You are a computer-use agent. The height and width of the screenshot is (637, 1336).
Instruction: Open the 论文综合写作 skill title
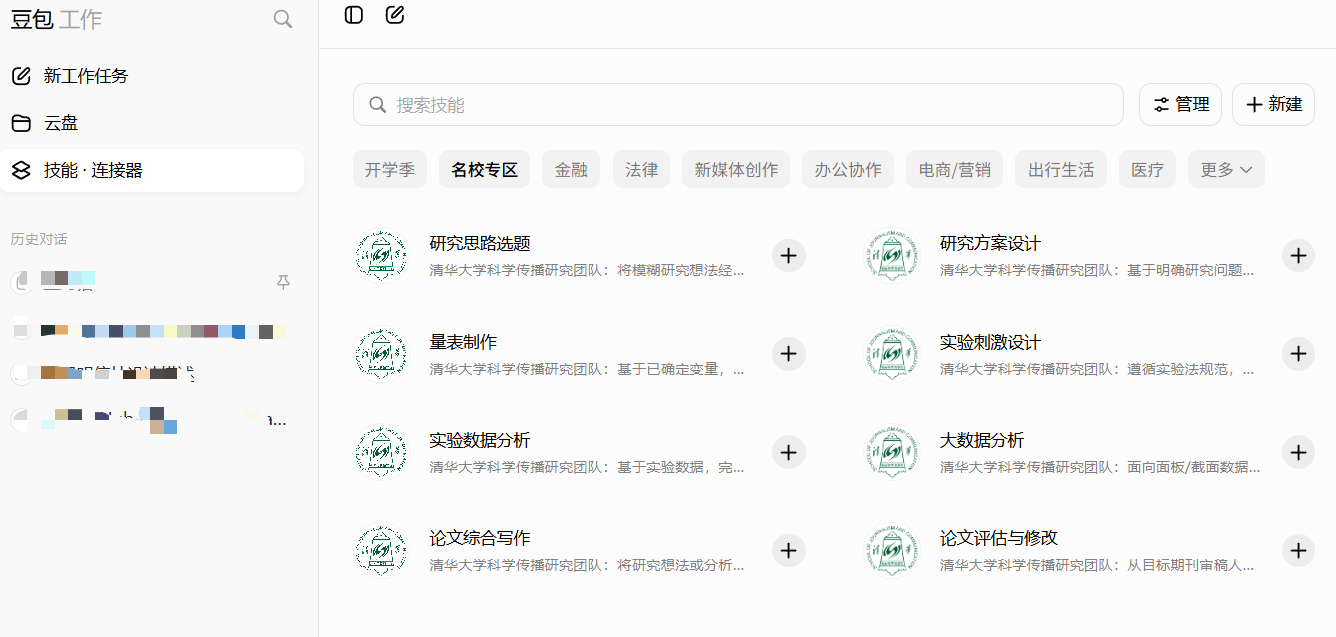(480, 538)
